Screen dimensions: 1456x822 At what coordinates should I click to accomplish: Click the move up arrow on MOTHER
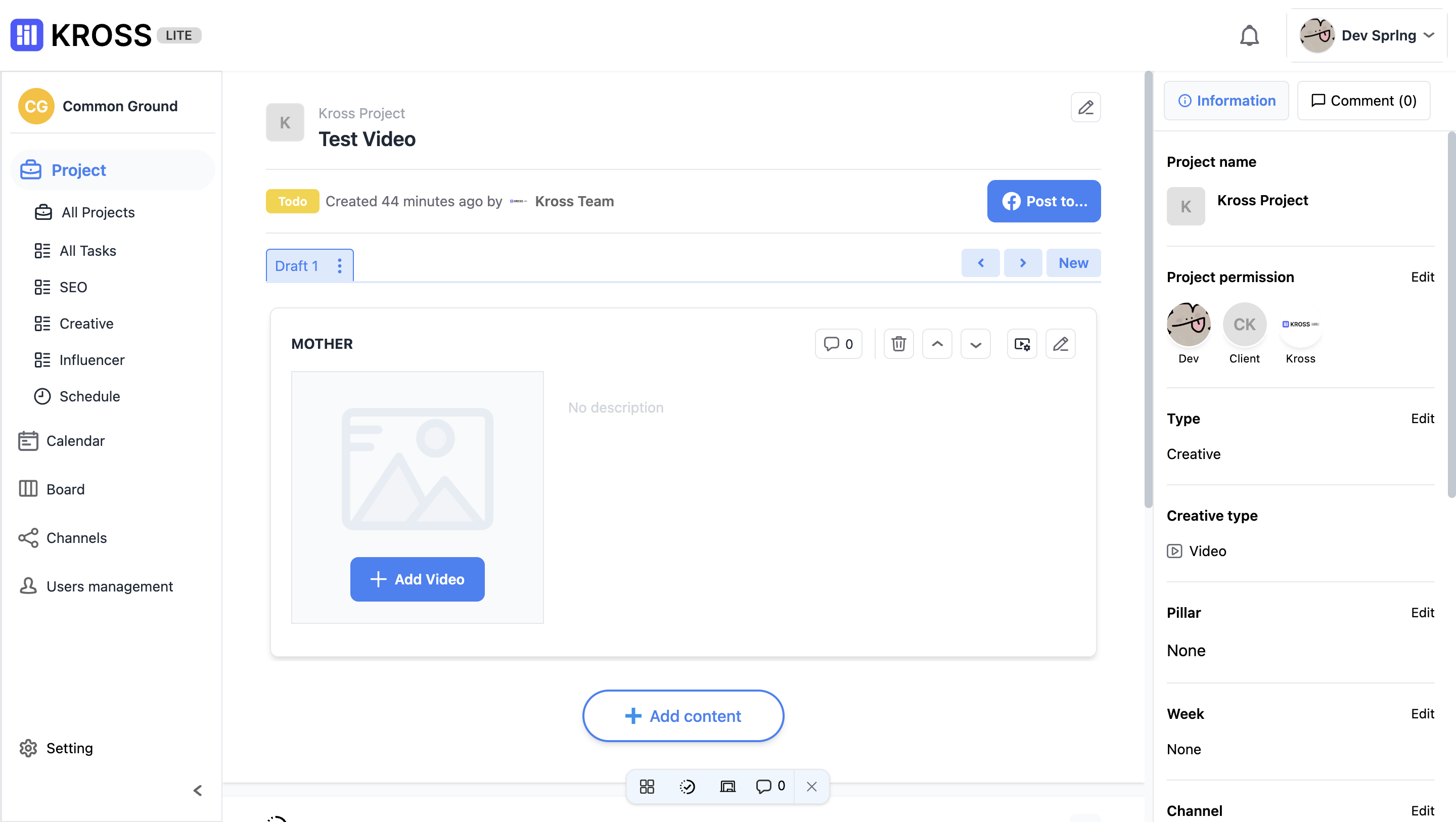(x=937, y=344)
